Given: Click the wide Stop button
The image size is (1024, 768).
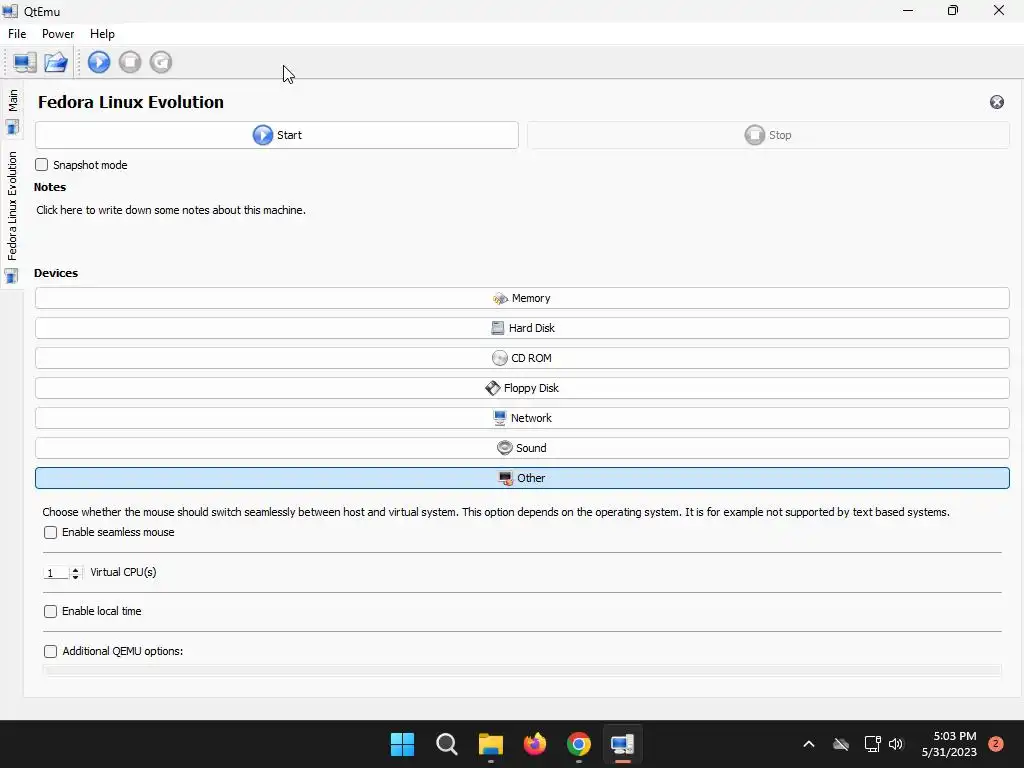Looking at the screenshot, I should coord(768,135).
